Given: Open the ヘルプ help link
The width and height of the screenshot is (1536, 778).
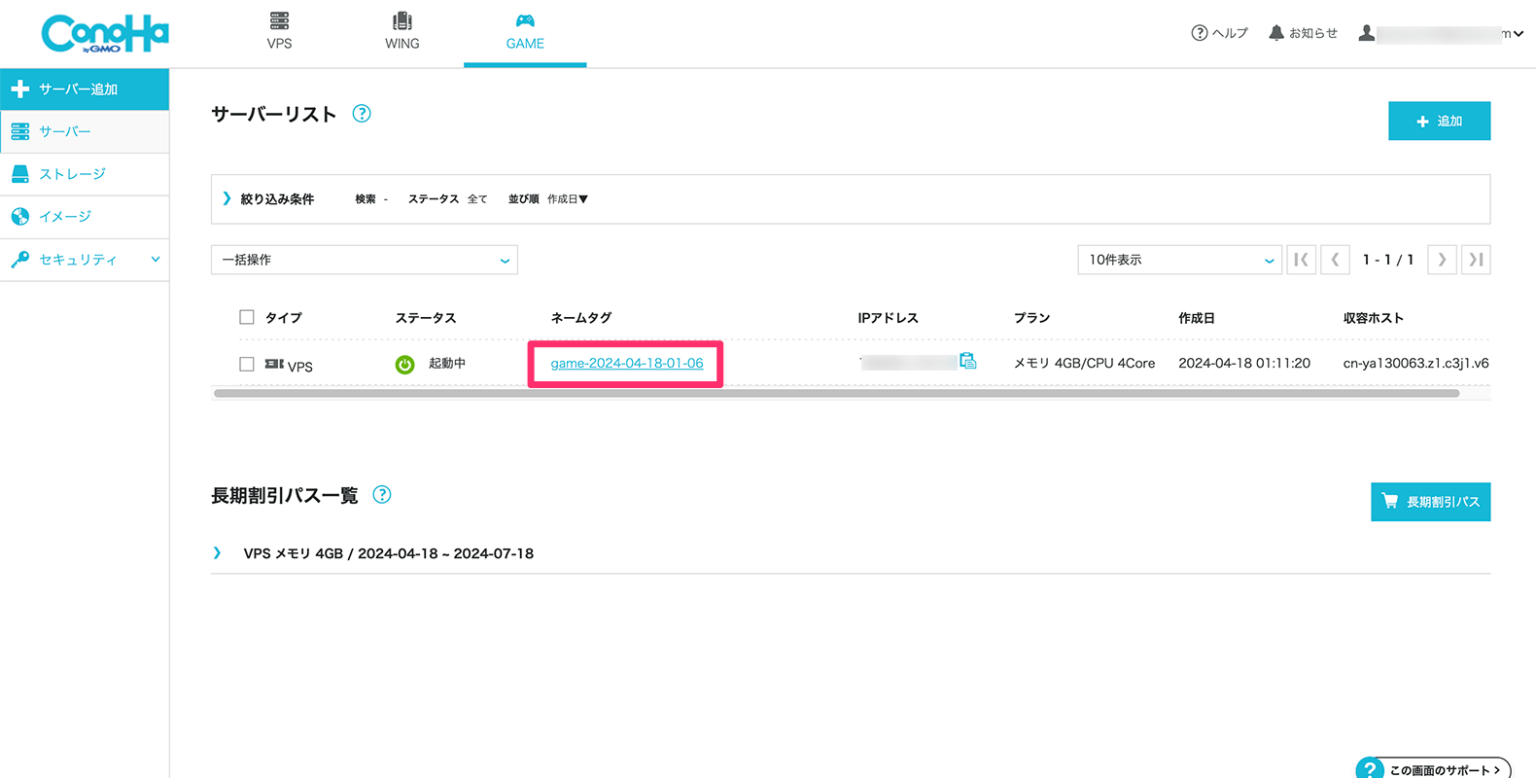Looking at the screenshot, I should [1219, 33].
